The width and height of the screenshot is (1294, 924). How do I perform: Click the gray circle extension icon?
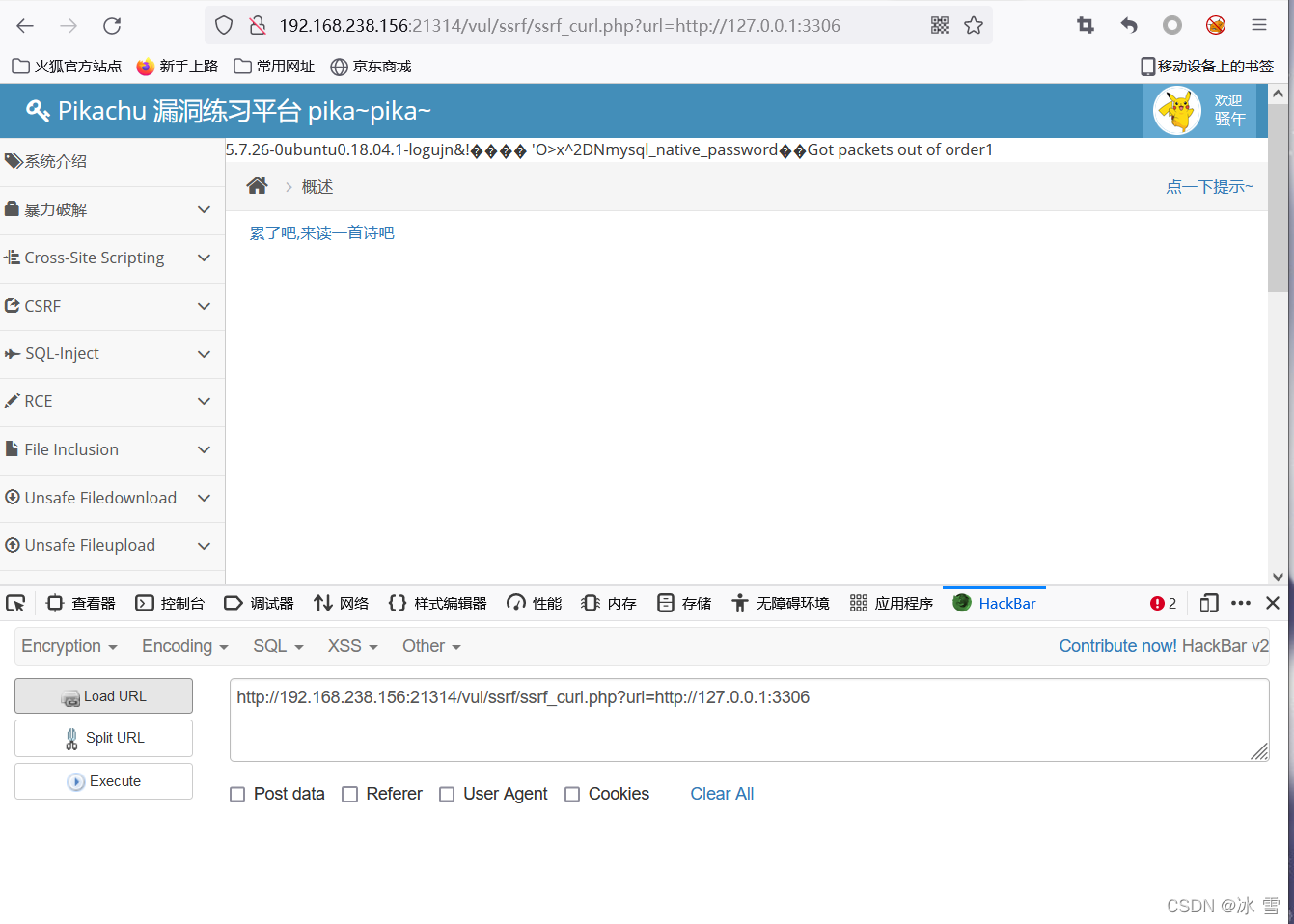pos(1172,26)
